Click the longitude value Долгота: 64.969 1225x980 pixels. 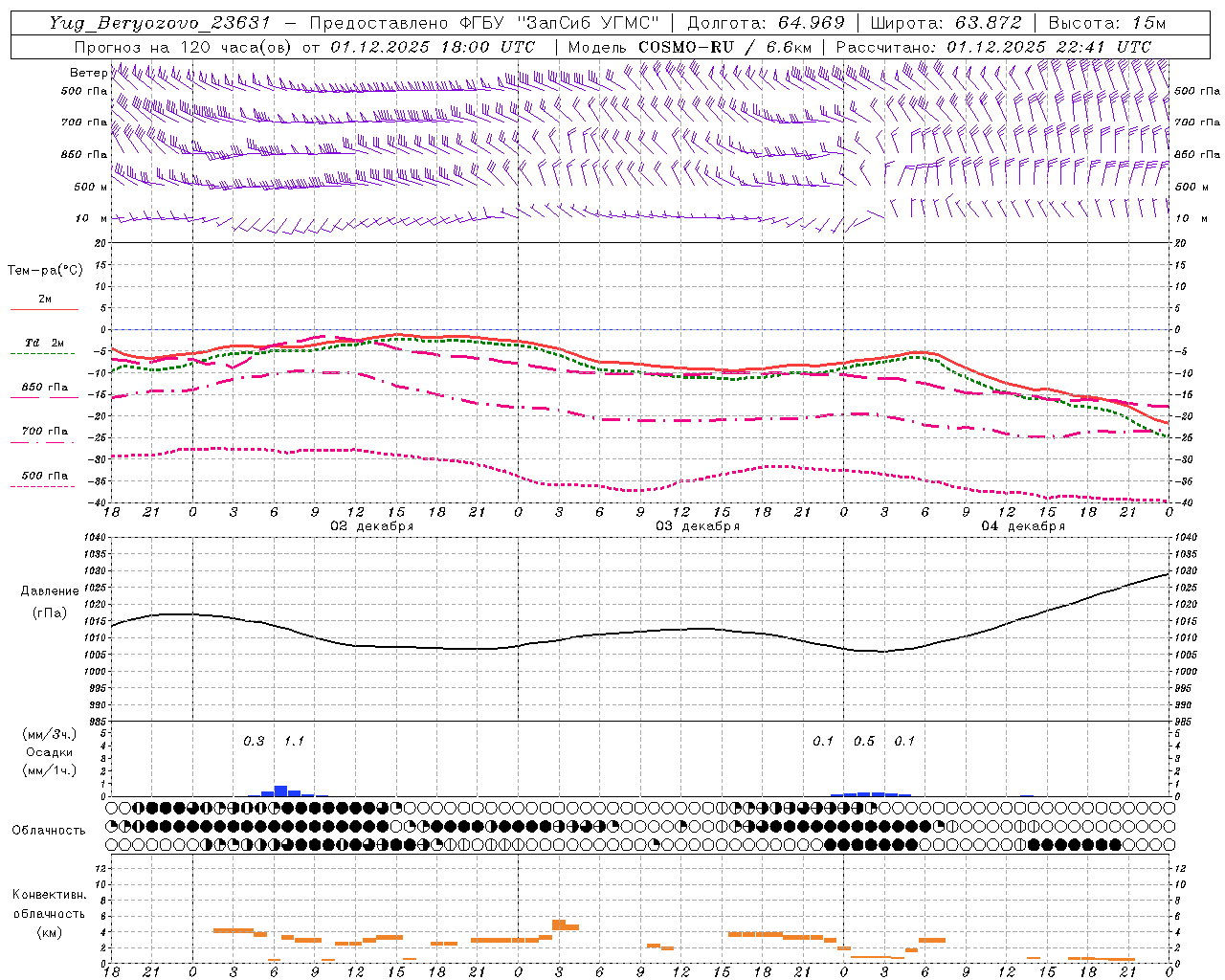(x=767, y=23)
